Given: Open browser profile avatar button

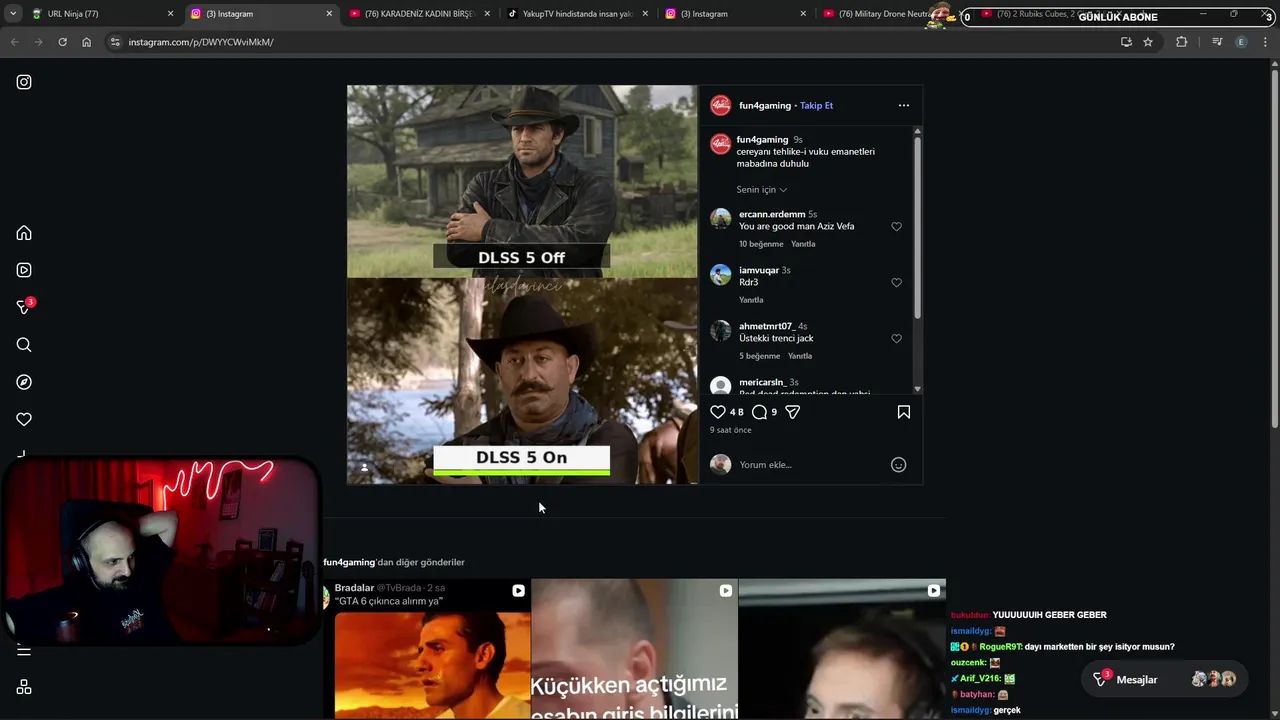Looking at the screenshot, I should tap(1241, 42).
